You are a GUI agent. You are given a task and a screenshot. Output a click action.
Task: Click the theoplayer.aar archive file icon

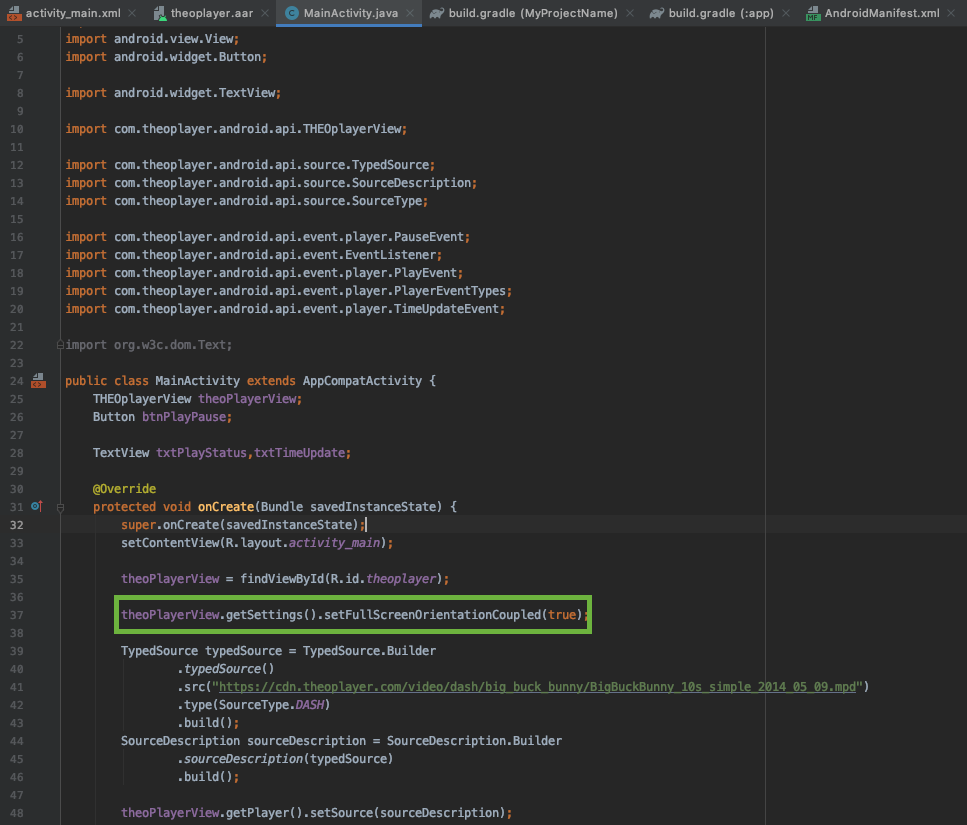point(159,13)
